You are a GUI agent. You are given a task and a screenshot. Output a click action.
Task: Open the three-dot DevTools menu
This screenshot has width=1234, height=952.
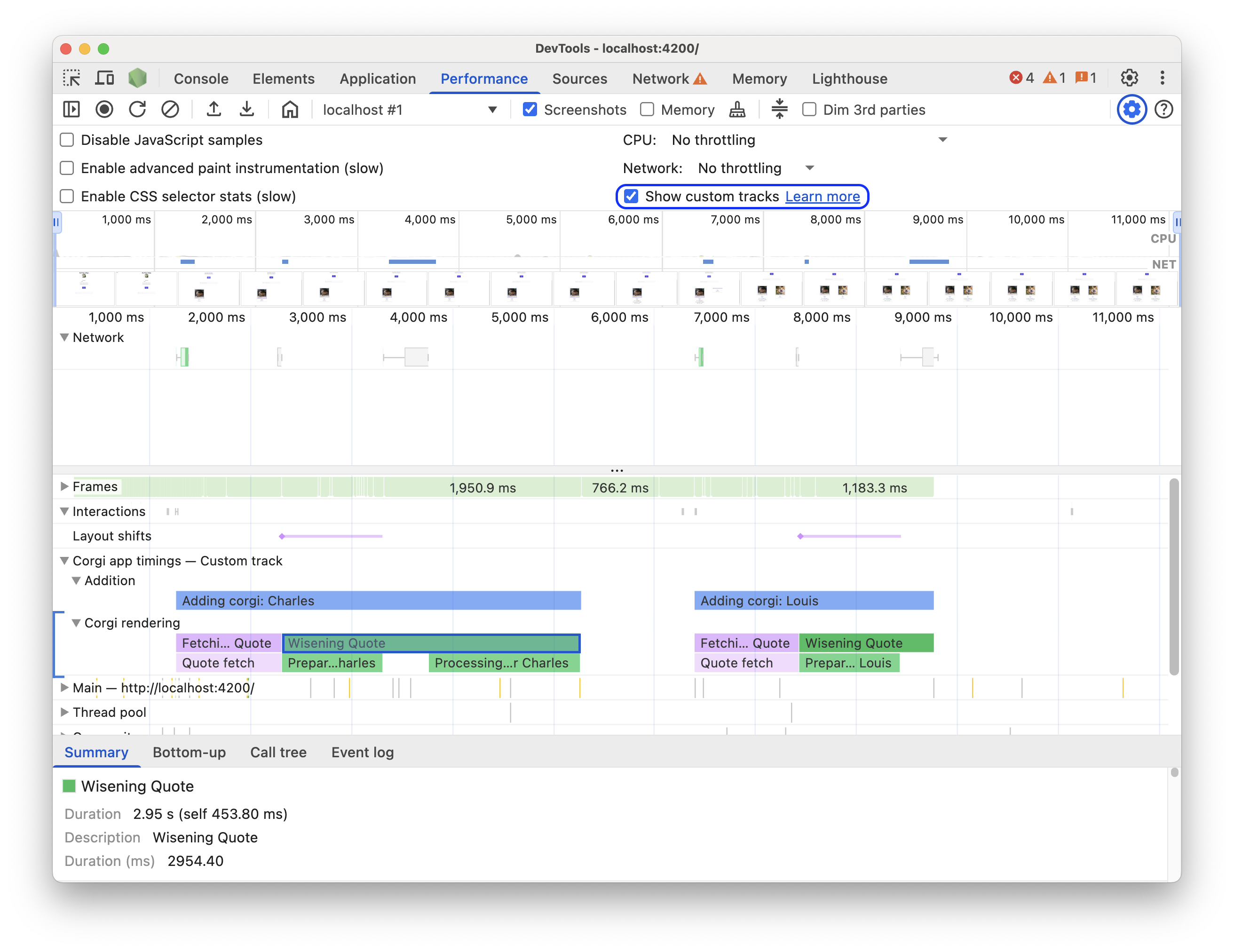point(1162,78)
